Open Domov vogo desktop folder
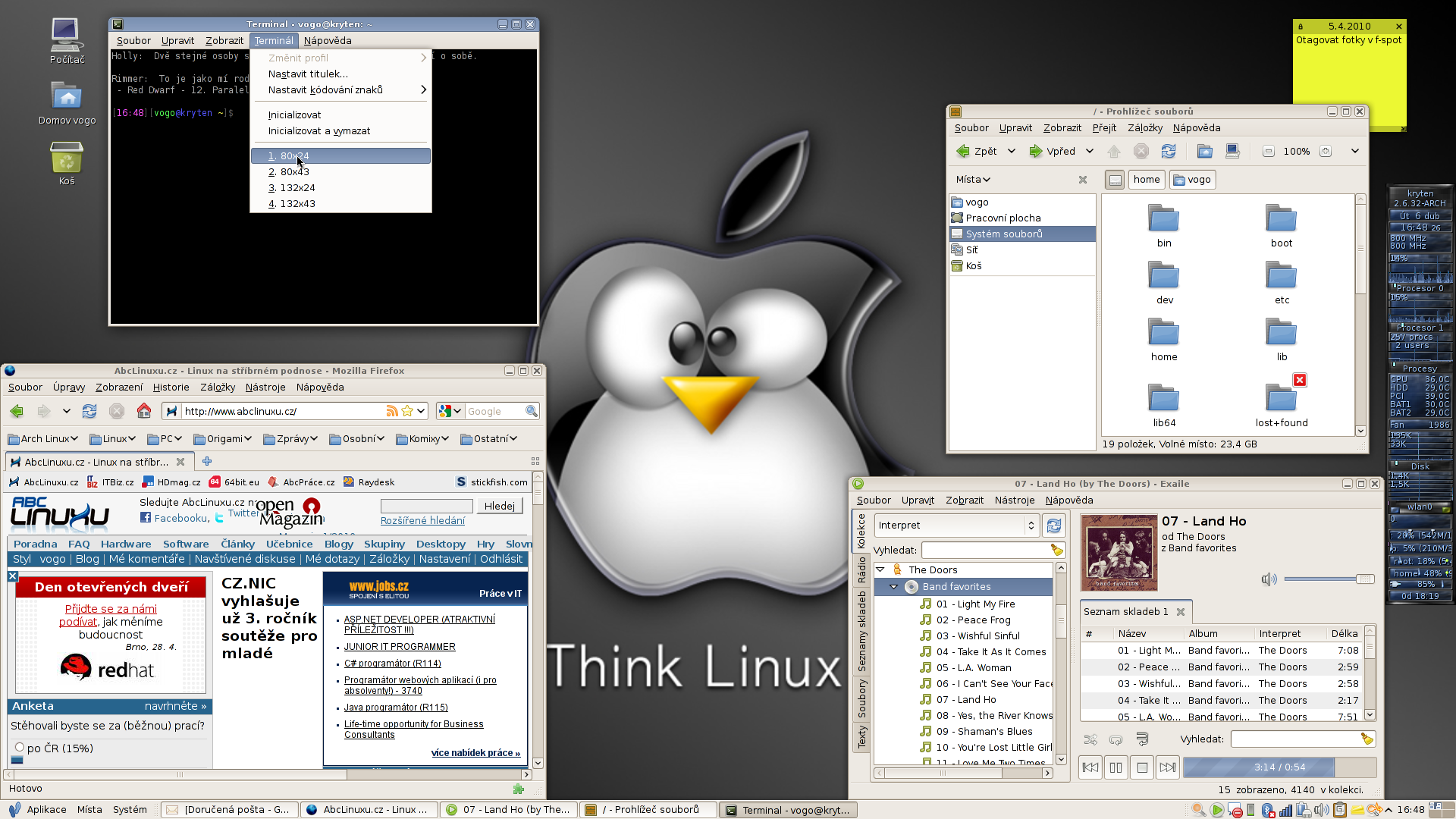 pyautogui.click(x=67, y=103)
